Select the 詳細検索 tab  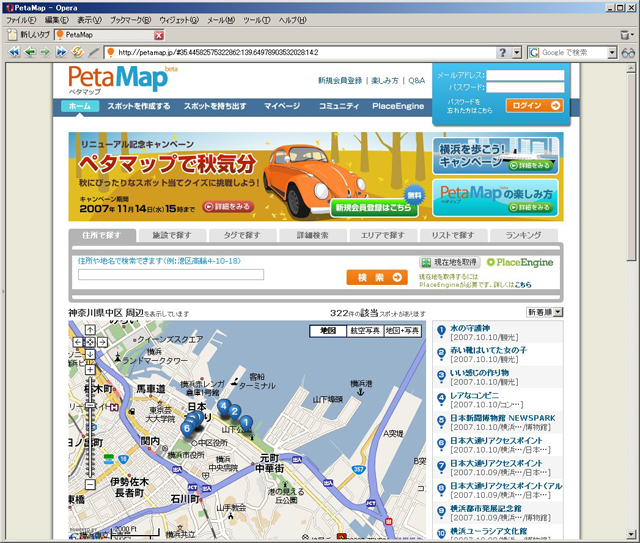(x=312, y=235)
